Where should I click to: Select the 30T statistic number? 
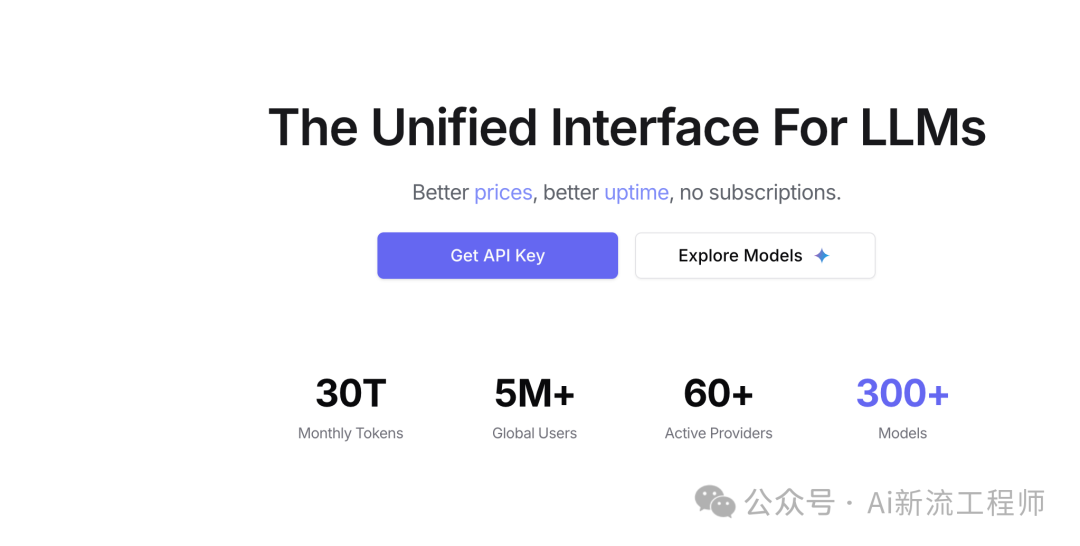350,394
